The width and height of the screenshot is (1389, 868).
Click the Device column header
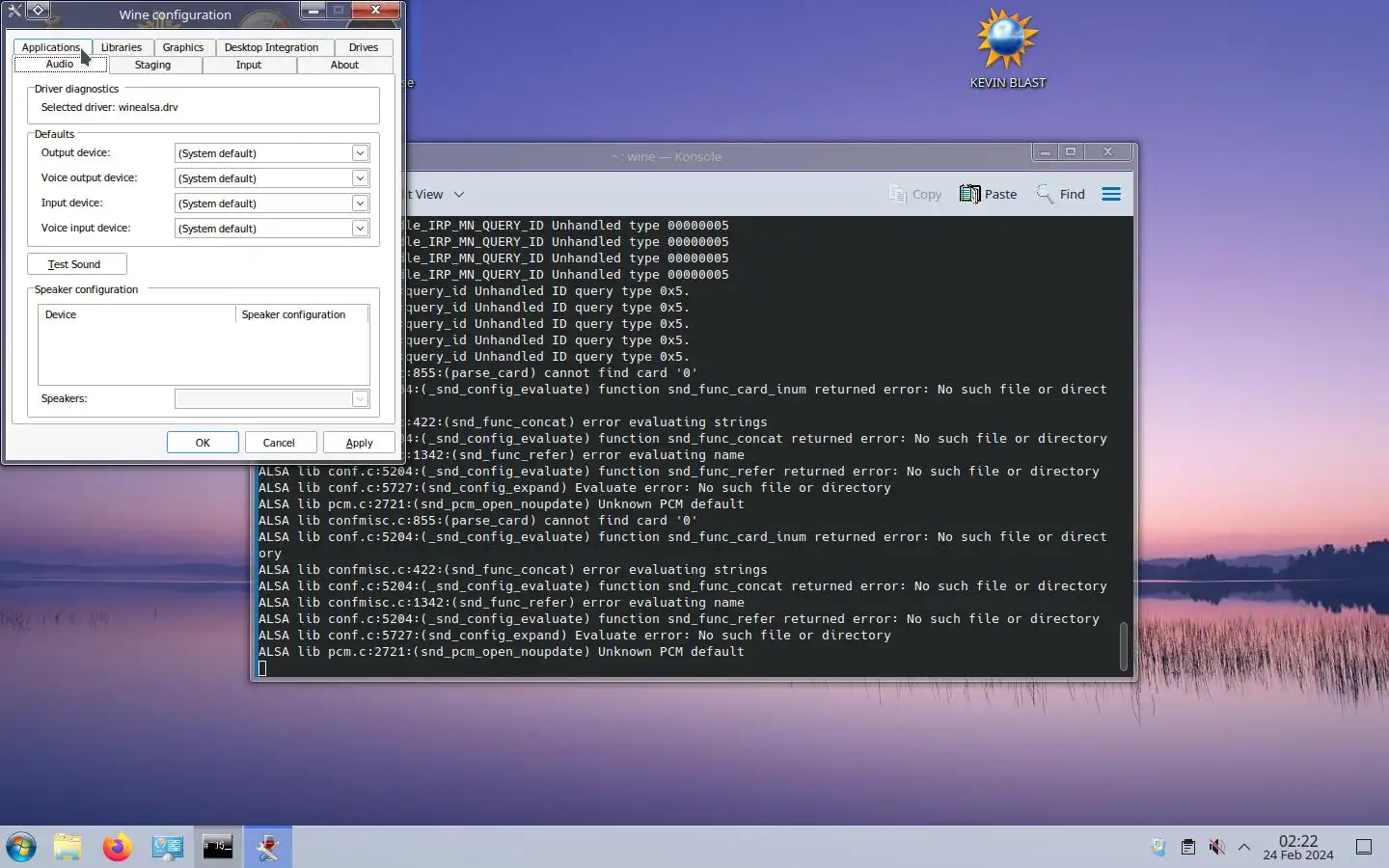point(137,314)
